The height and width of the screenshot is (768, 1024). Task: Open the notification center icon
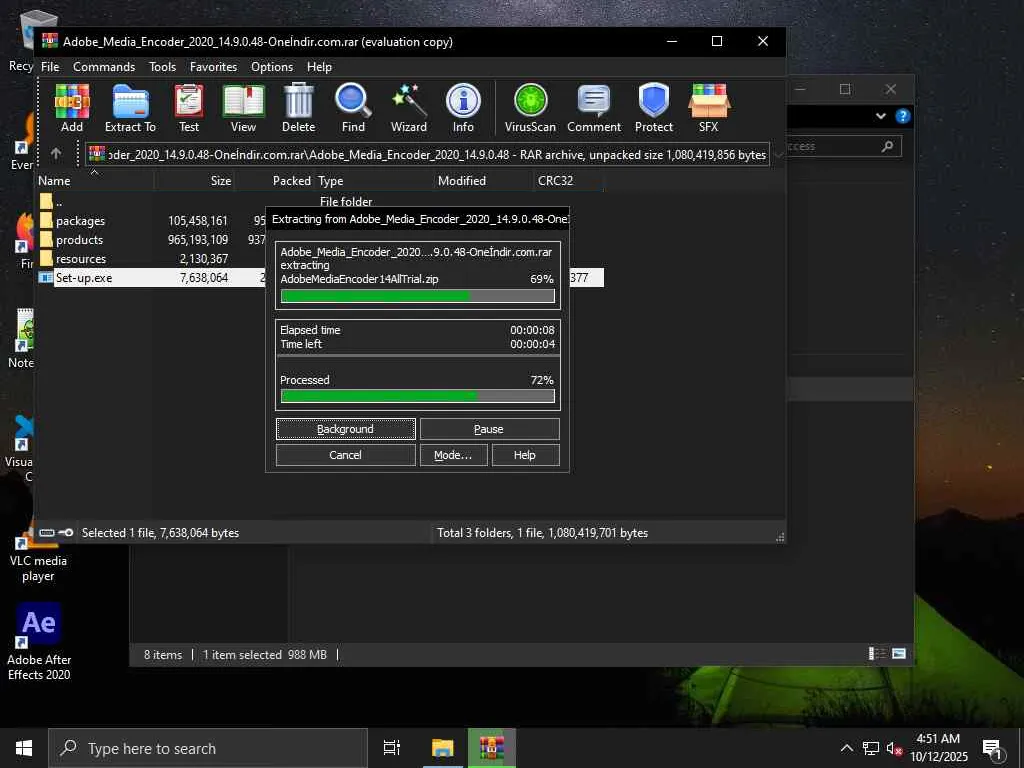click(992, 748)
